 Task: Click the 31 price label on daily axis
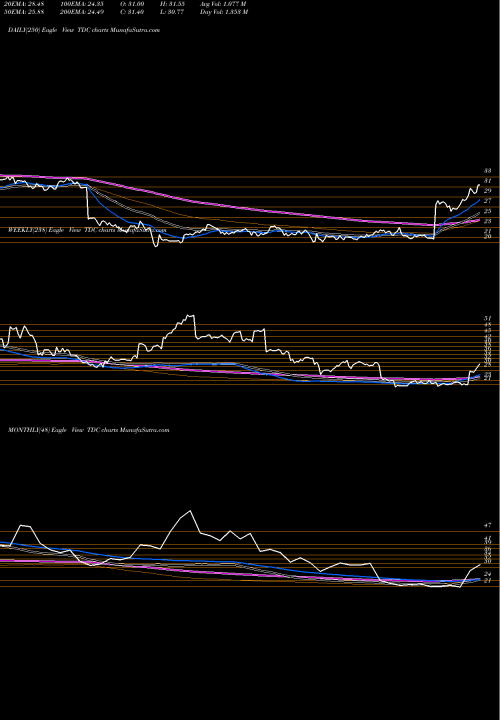click(x=488, y=181)
